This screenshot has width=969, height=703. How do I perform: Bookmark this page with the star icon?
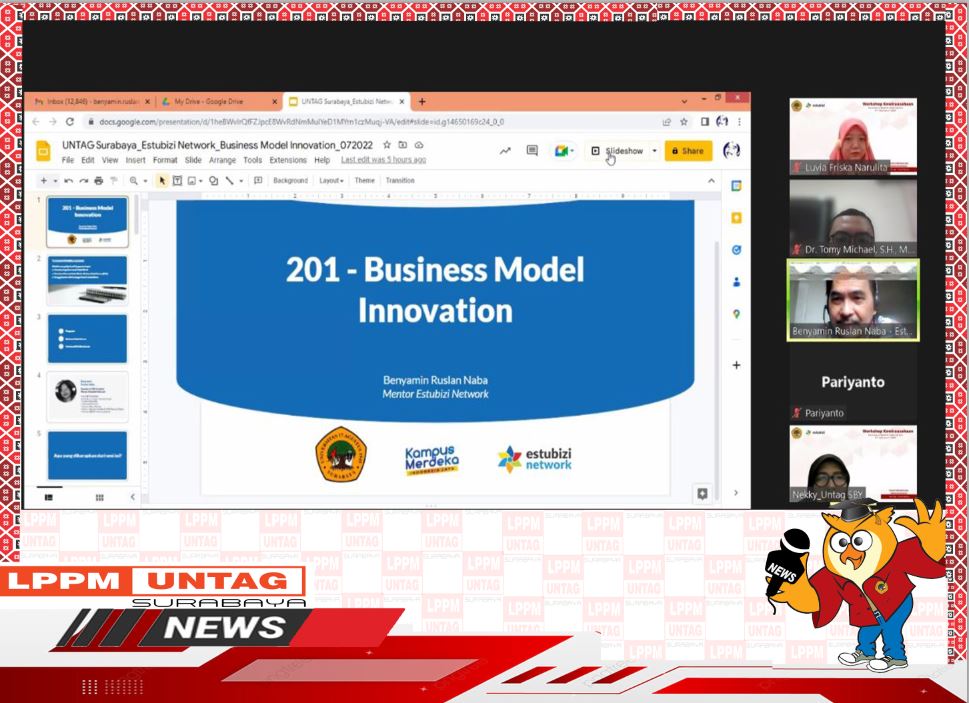[x=683, y=122]
